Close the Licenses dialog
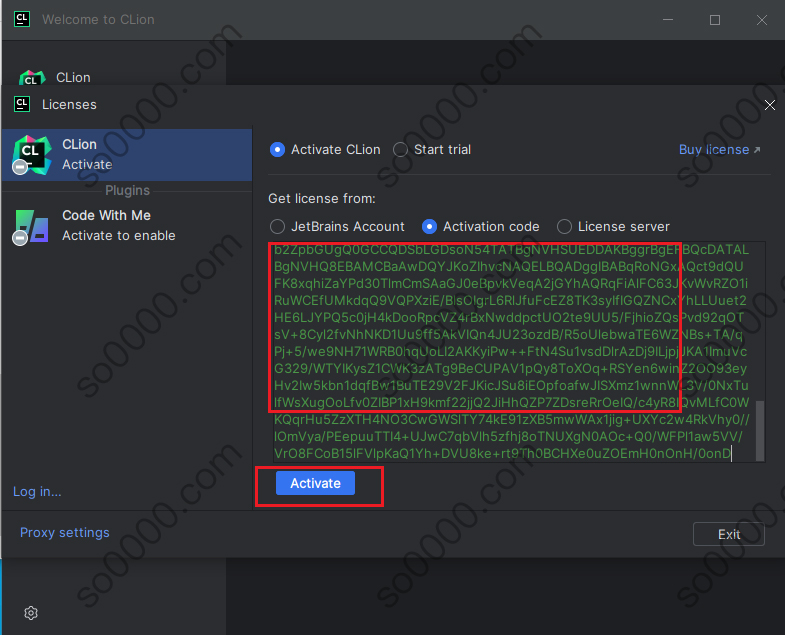Image resolution: width=785 pixels, height=635 pixels. (769, 105)
